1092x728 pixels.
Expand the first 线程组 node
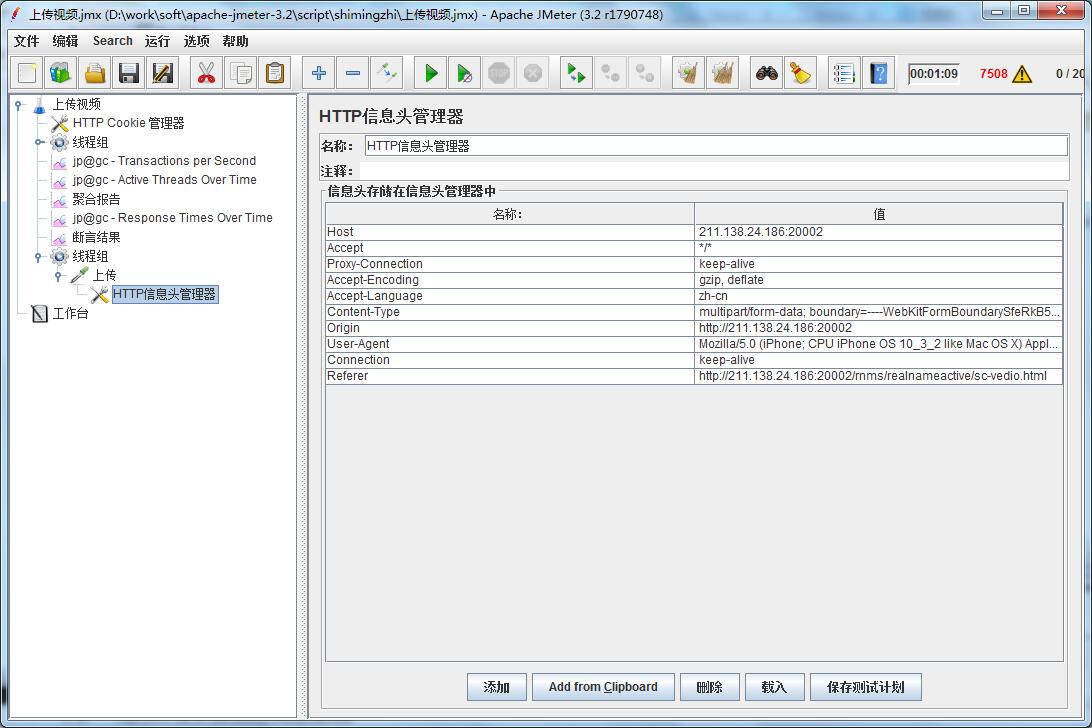(39, 142)
